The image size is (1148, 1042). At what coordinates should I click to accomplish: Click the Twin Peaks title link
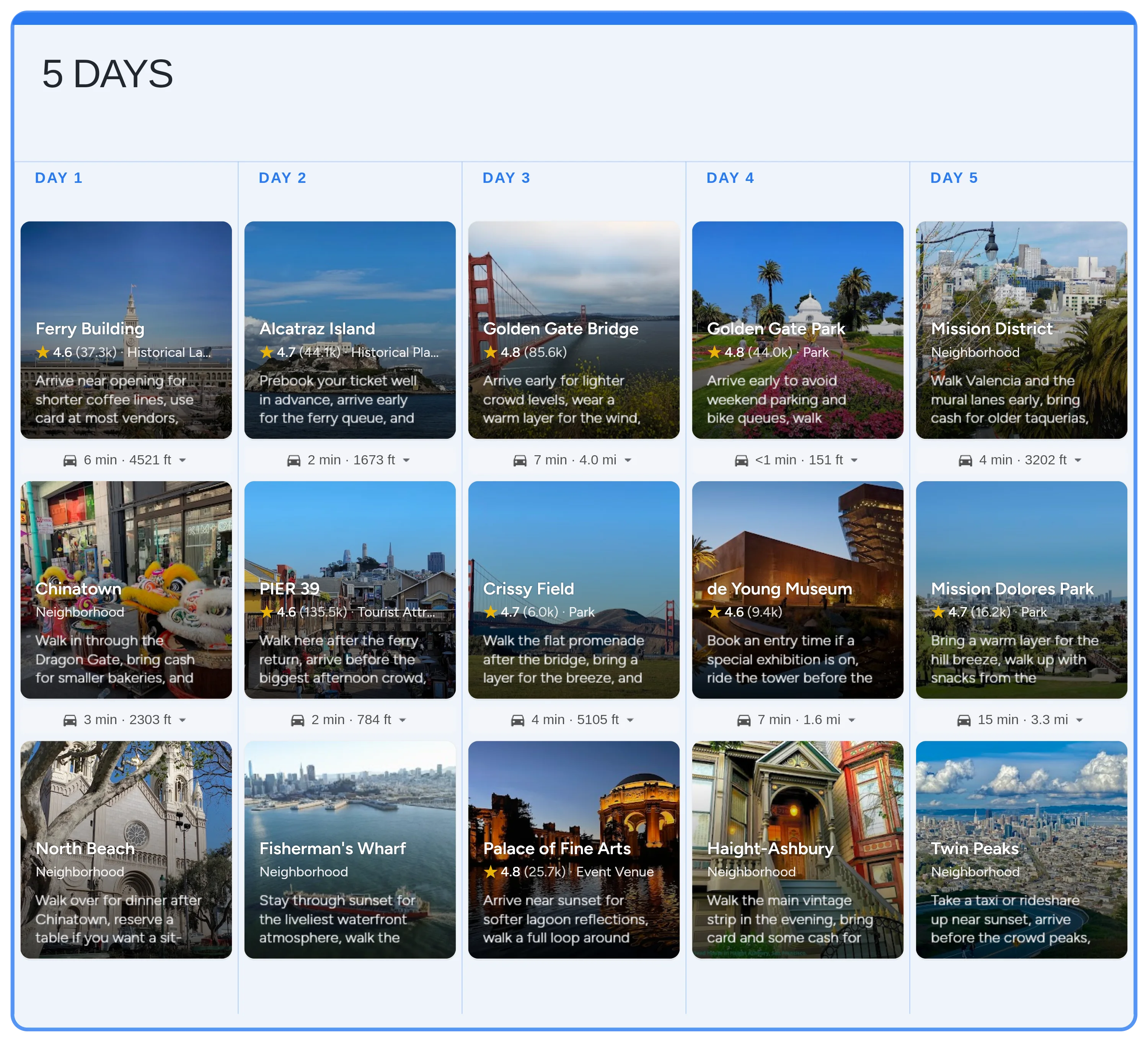click(974, 848)
